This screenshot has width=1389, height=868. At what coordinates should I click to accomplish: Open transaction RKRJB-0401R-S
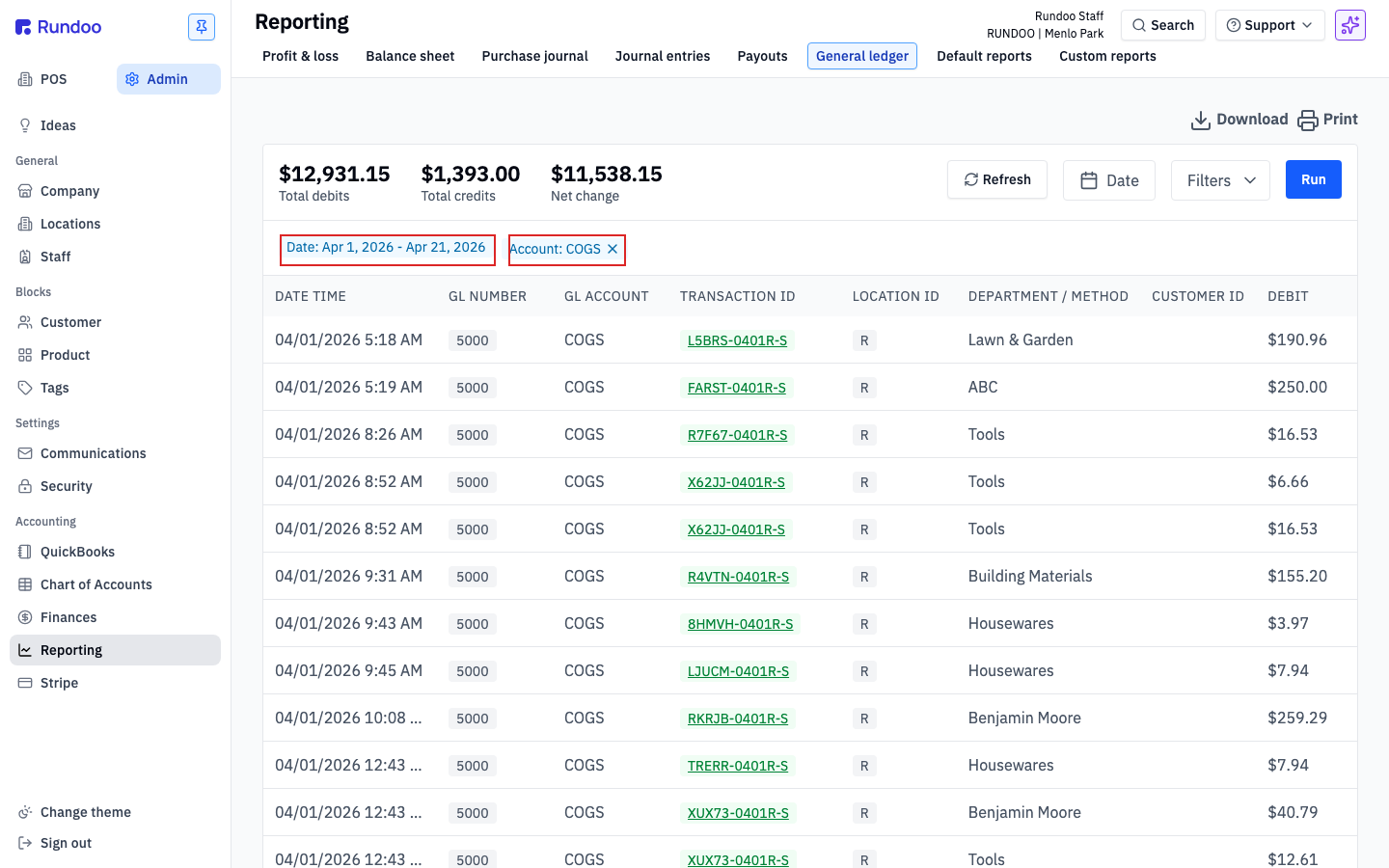[738, 719]
